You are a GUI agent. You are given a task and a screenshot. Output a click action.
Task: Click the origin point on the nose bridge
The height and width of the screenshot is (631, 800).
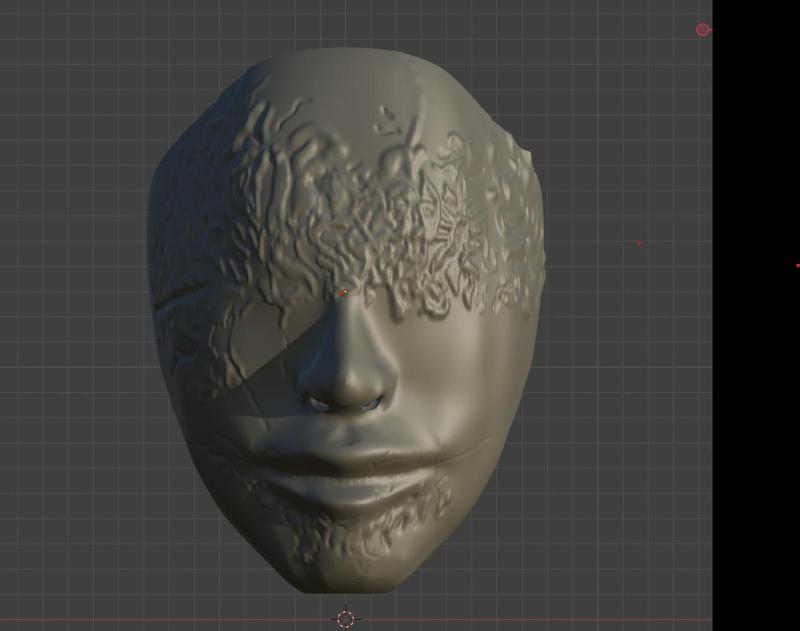coord(344,293)
